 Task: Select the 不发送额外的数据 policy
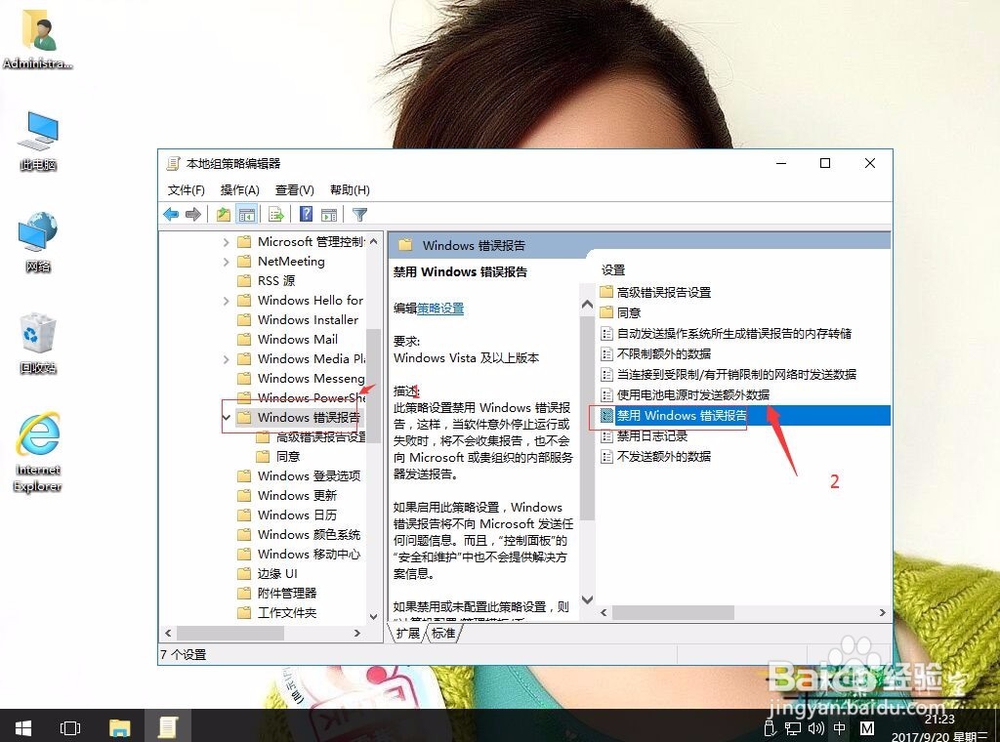pyautogui.click(x=656, y=456)
